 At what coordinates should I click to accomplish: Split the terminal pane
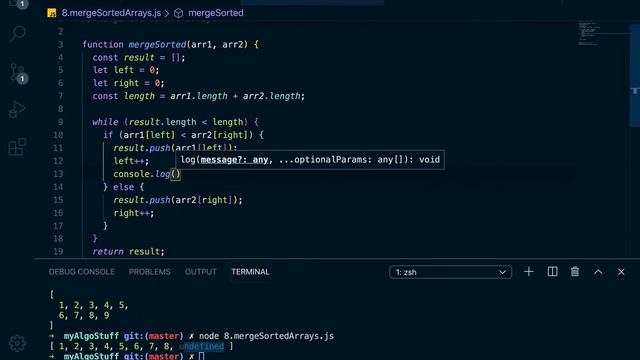552,272
